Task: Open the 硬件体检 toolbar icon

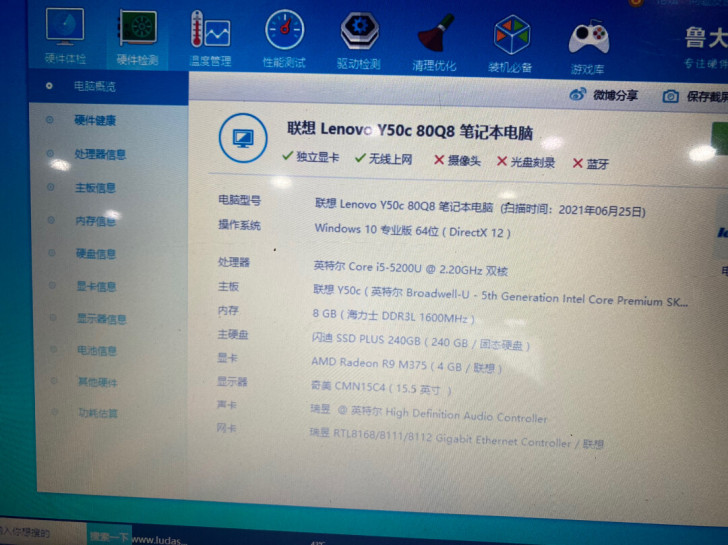Action: pos(65,36)
